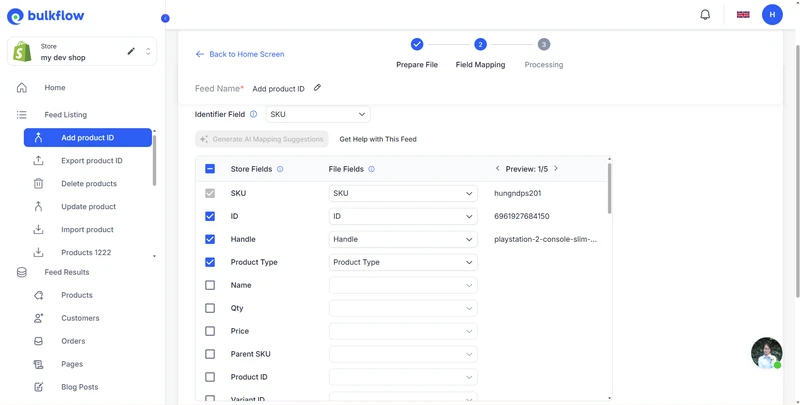The height and width of the screenshot is (405, 800).
Task: Open Orders feed results
Action: point(73,341)
